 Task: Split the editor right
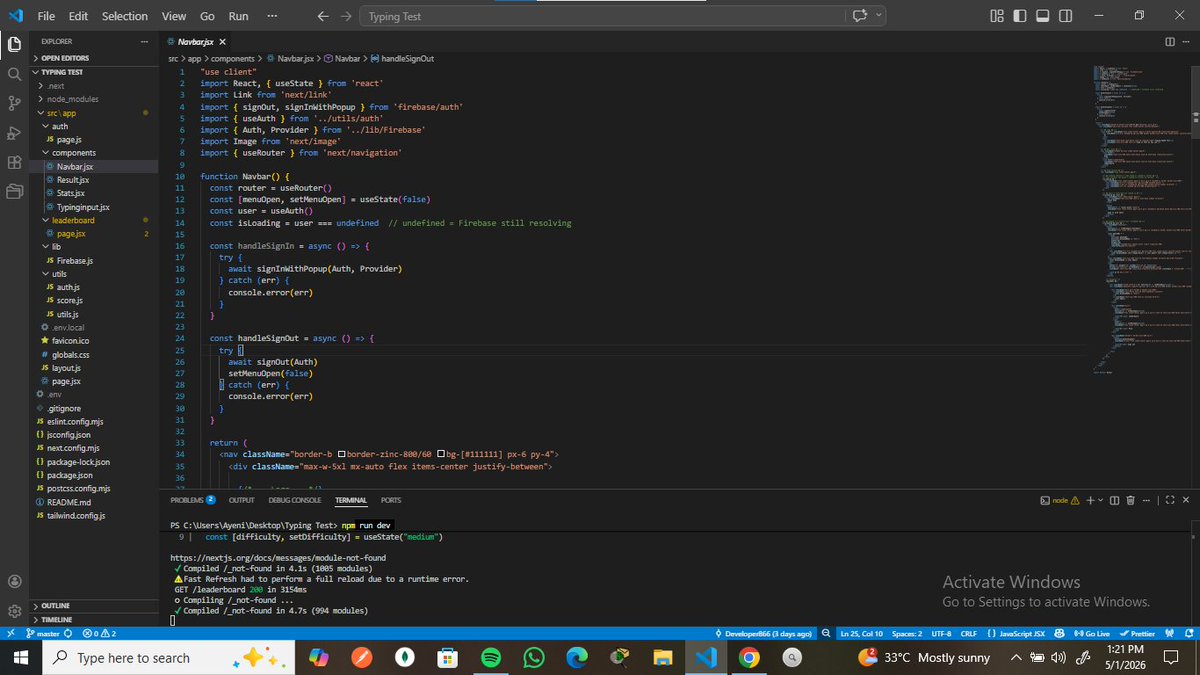point(1171,41)
